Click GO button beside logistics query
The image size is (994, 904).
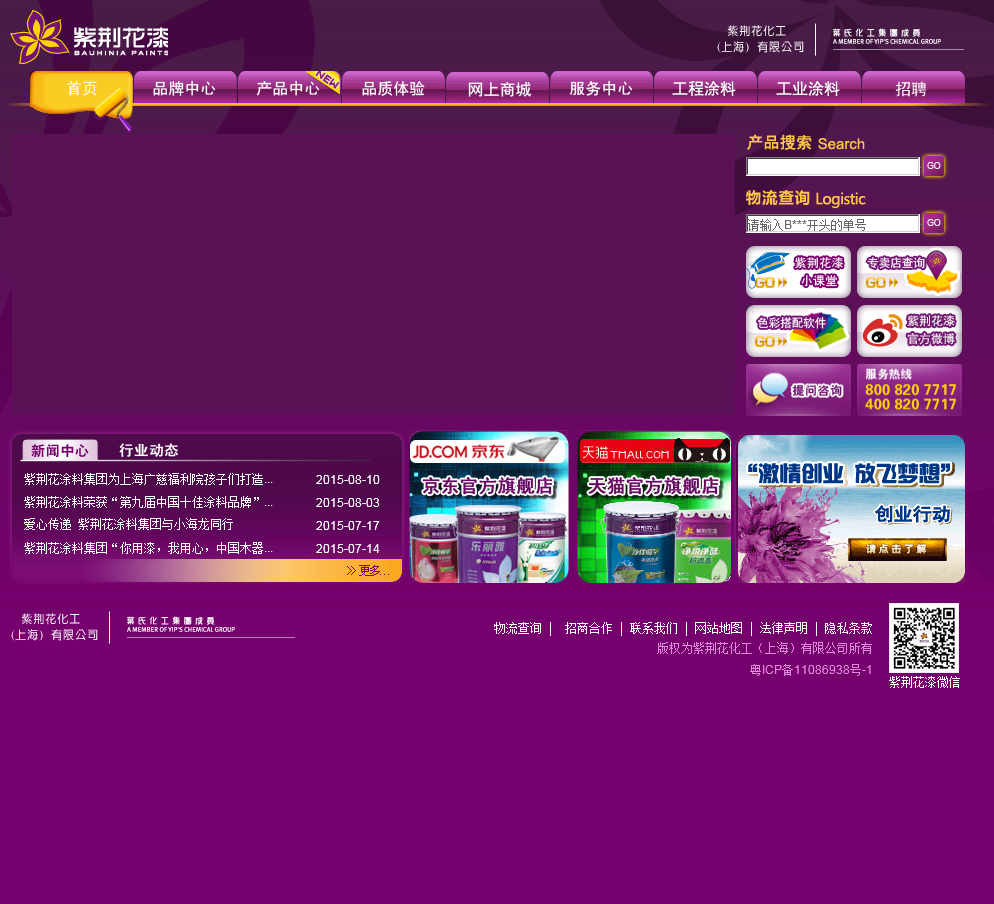(934, 223)
